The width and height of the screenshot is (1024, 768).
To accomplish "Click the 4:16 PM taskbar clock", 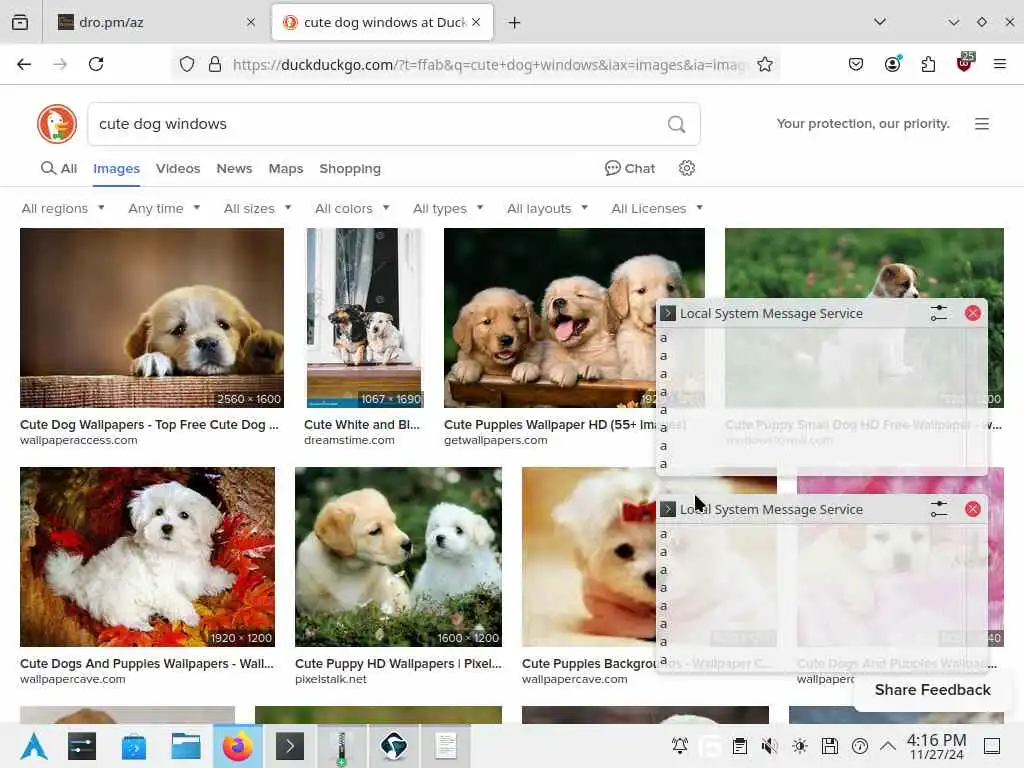I will click(936, 746).
